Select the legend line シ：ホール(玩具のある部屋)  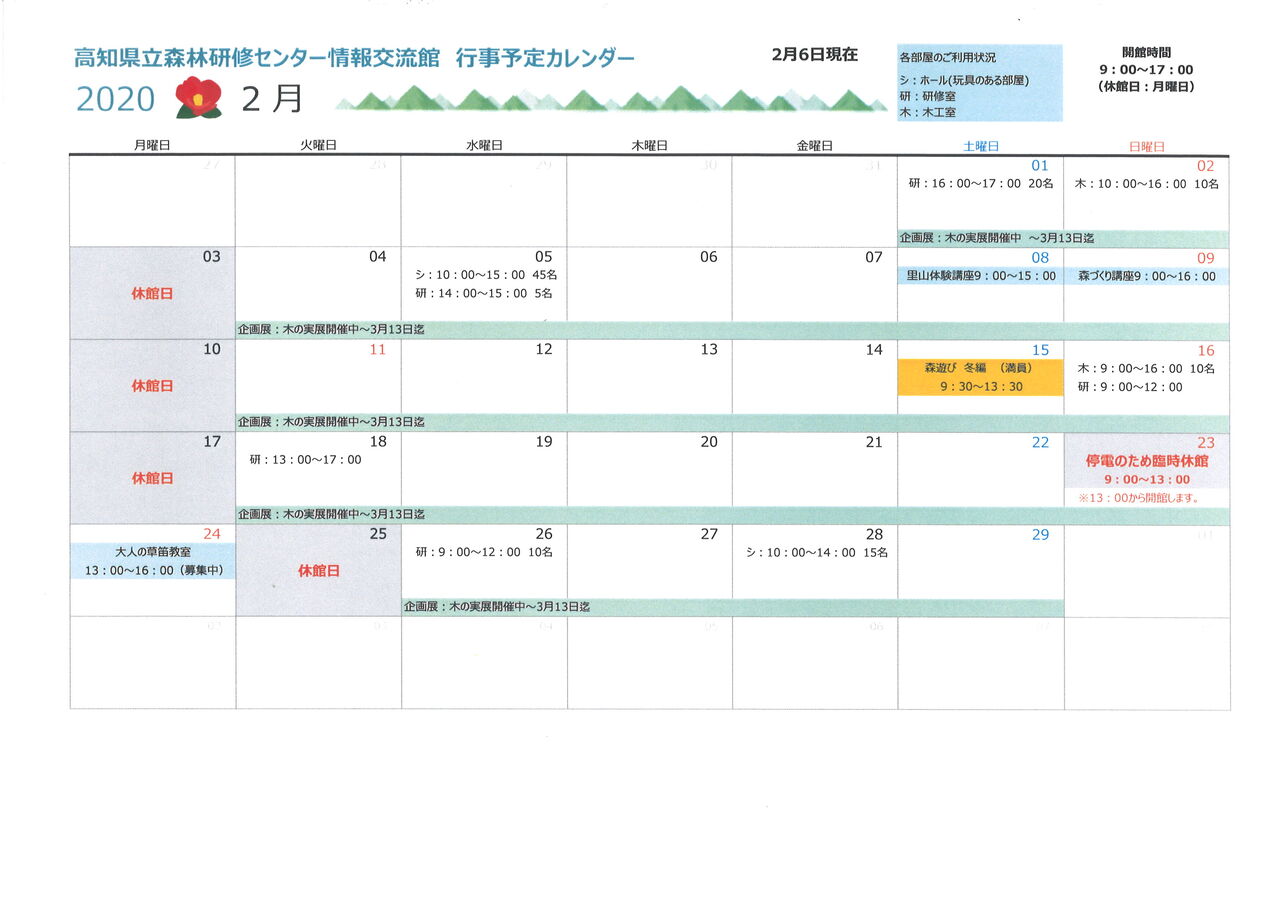(964, 80)
